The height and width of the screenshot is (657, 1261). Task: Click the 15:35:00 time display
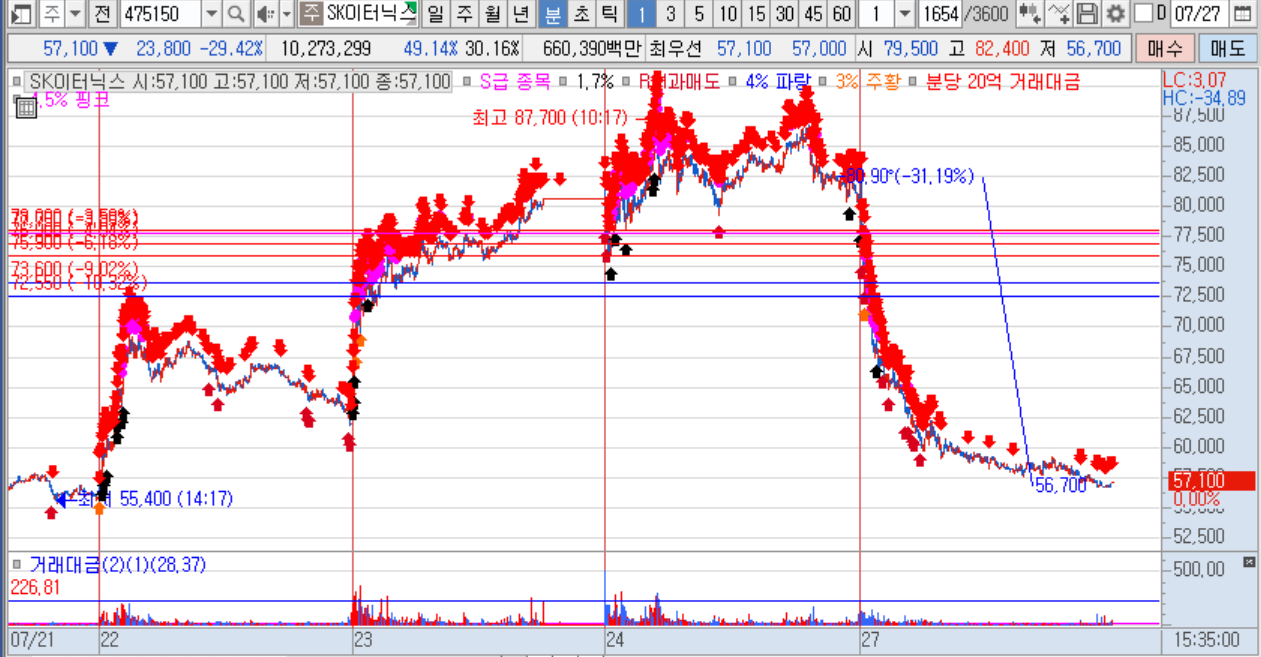pyautogui.click(x=1206, y=640)
